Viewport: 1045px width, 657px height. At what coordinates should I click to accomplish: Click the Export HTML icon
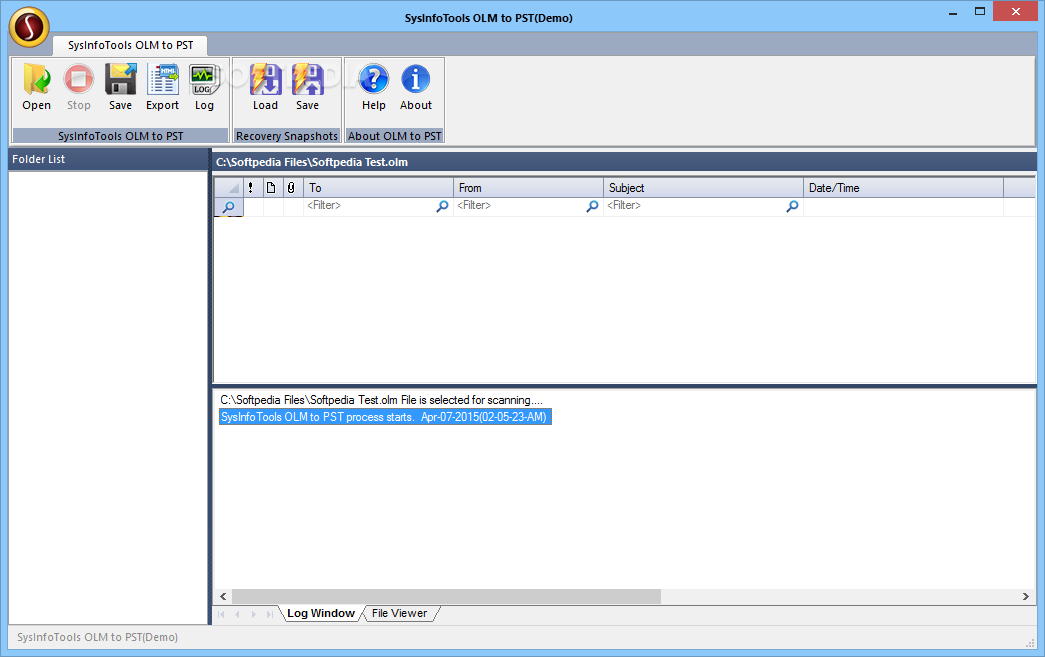(x=163, y=79)
